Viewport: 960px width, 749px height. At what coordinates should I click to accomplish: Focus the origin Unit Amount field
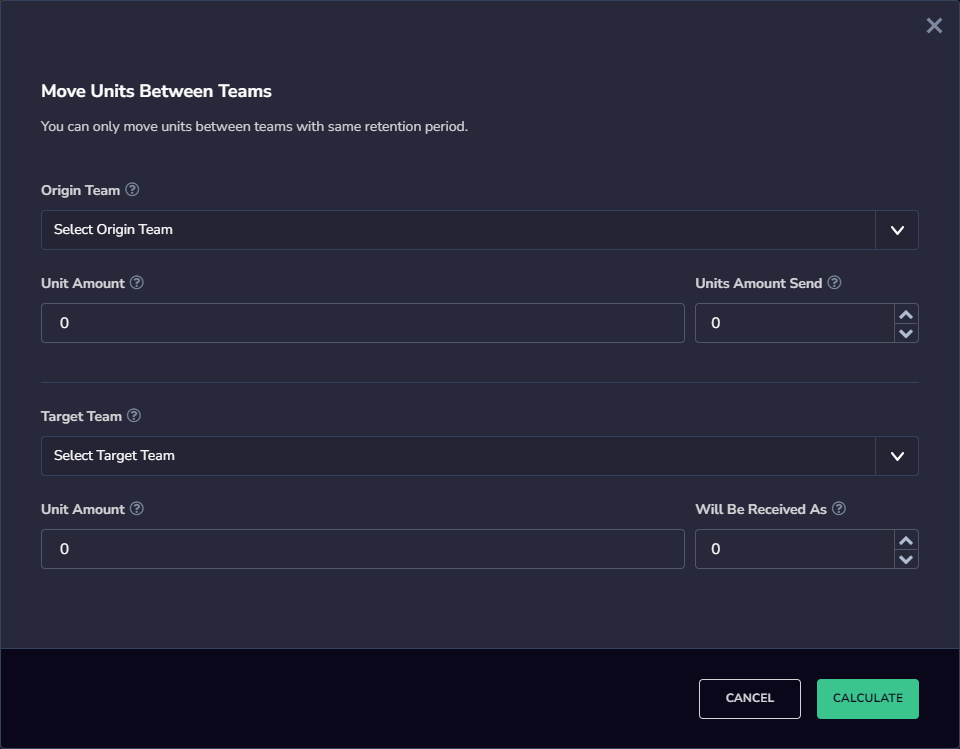click(362, 323)
